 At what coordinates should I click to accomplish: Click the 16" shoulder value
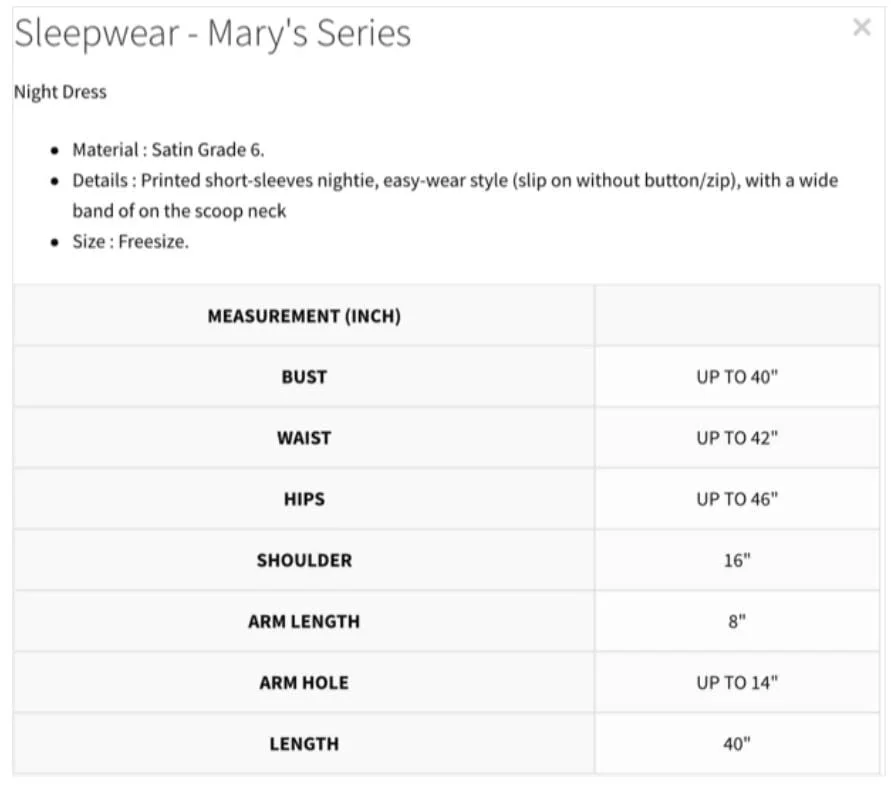pos(737,561)
